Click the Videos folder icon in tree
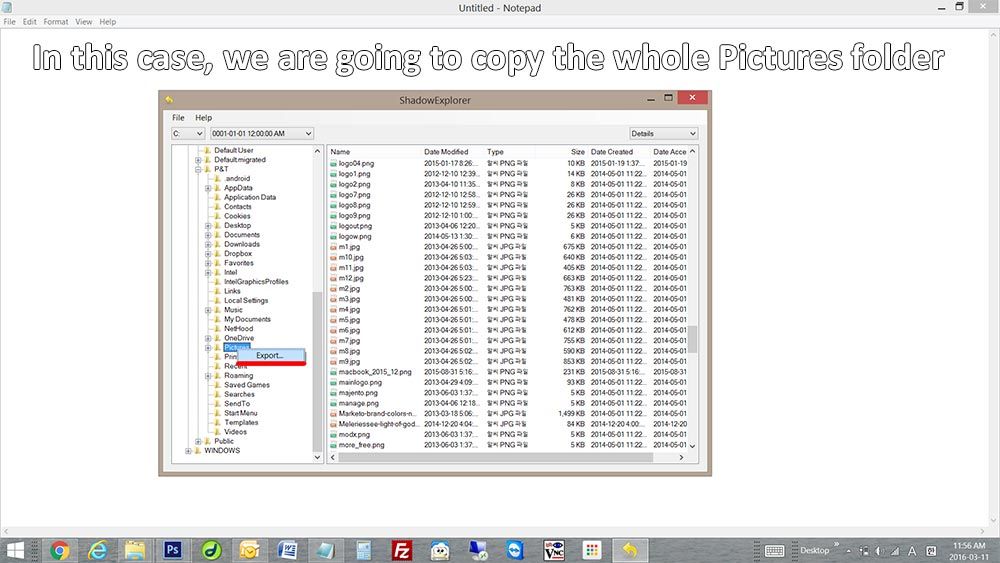The height and width of the screenshot is (563, 1000). tap(217, 432)
